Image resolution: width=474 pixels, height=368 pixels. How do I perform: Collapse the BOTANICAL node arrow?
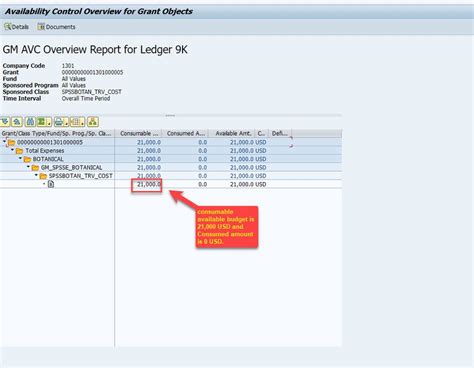pyautogui.click(x=20, y=158)
